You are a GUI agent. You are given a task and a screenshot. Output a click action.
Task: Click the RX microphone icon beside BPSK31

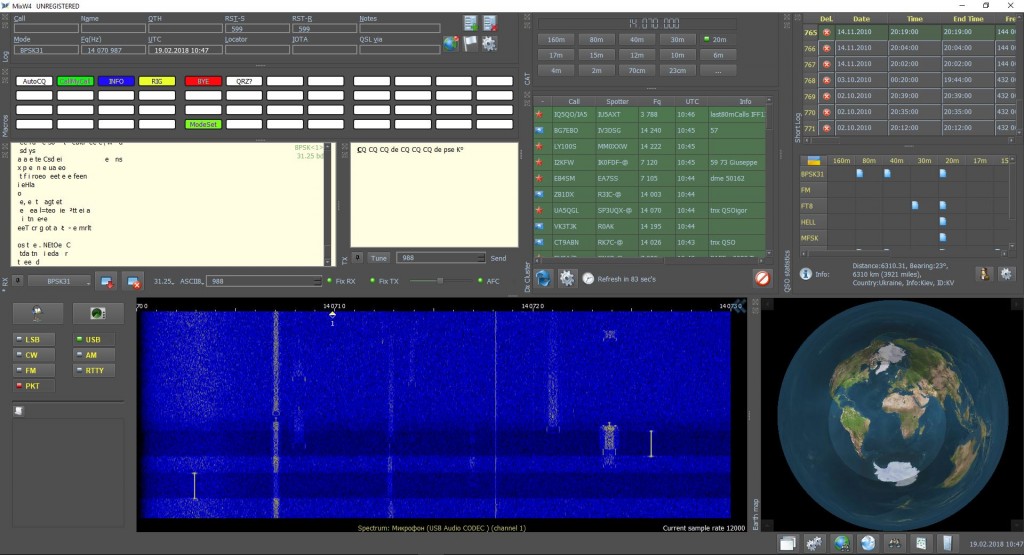[x=18, y=281]
